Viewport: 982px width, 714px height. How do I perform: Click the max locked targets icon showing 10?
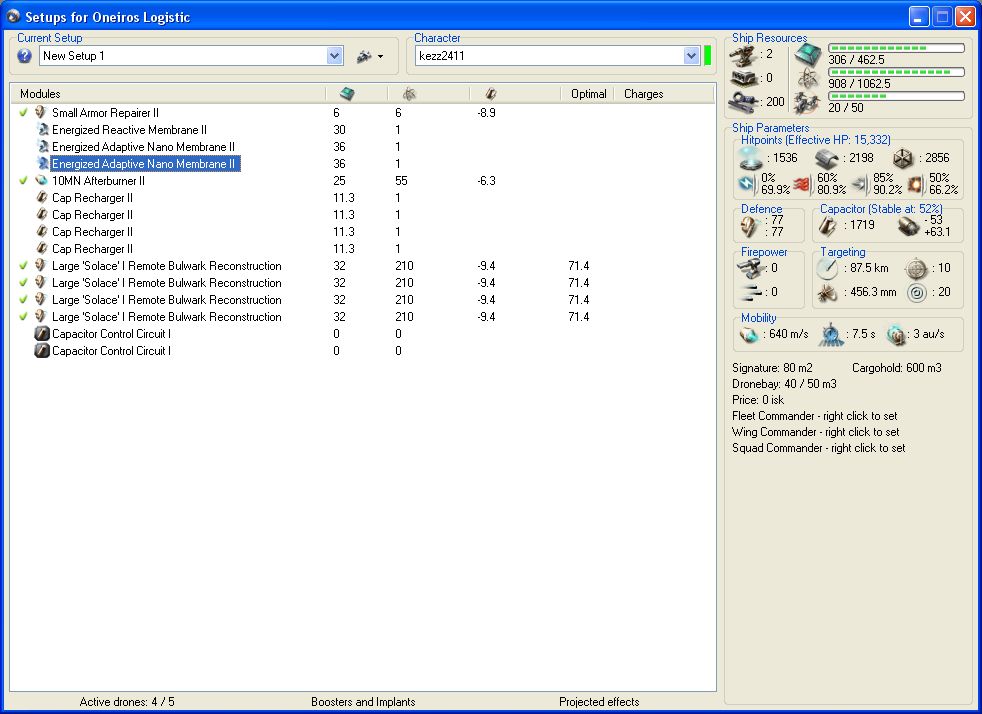pyautogui.click(x=916, y=269)
